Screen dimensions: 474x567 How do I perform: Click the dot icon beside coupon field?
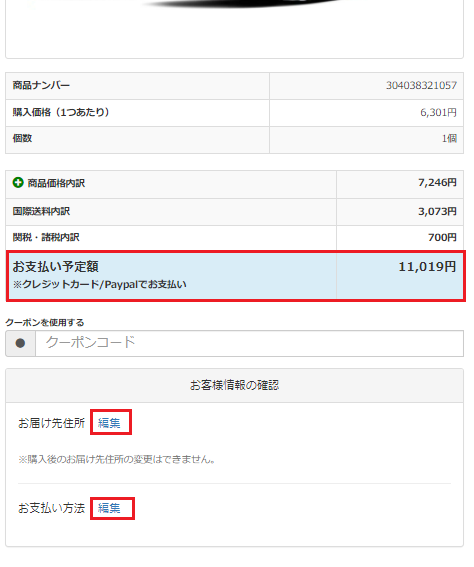(21, 343)
